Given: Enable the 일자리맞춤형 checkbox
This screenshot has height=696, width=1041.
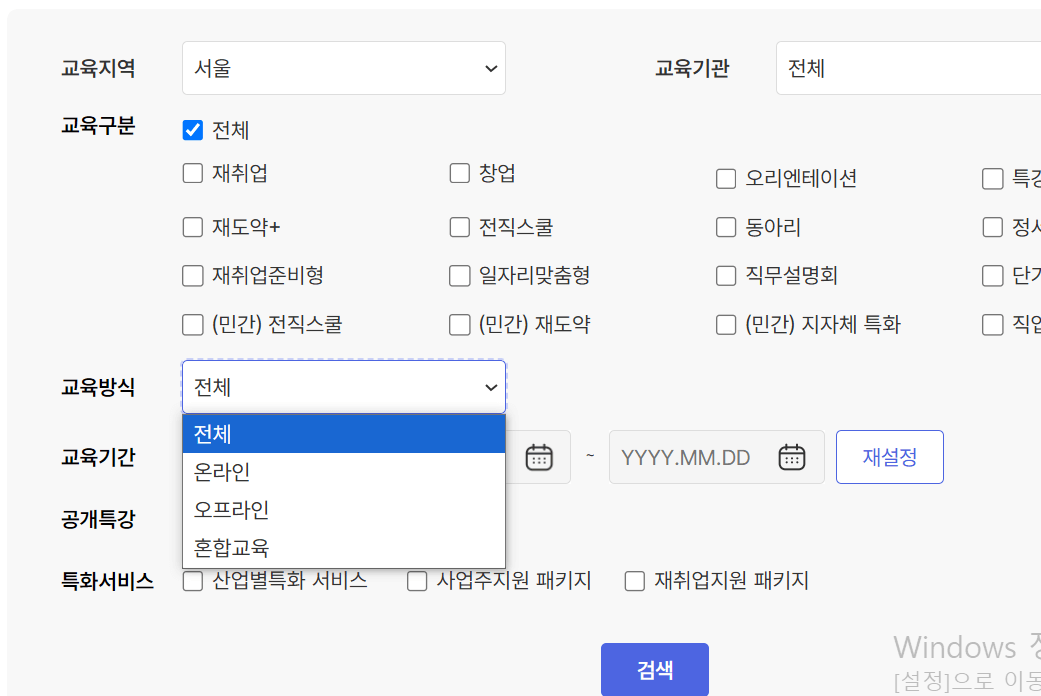Looking at the screenshot, I should (x=459, y=275).
